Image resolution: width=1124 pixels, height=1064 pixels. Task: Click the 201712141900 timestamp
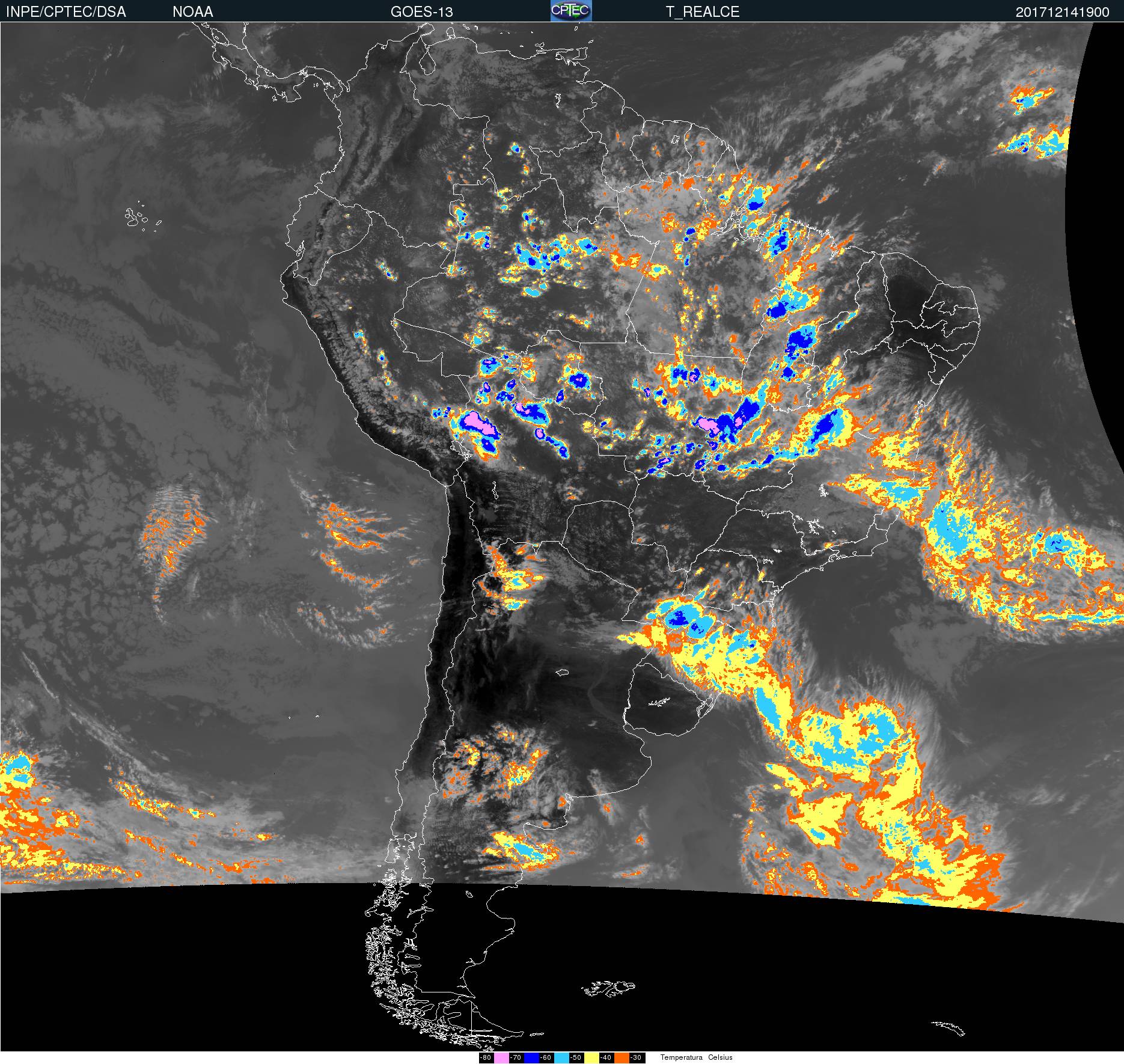click(1063, 12)
